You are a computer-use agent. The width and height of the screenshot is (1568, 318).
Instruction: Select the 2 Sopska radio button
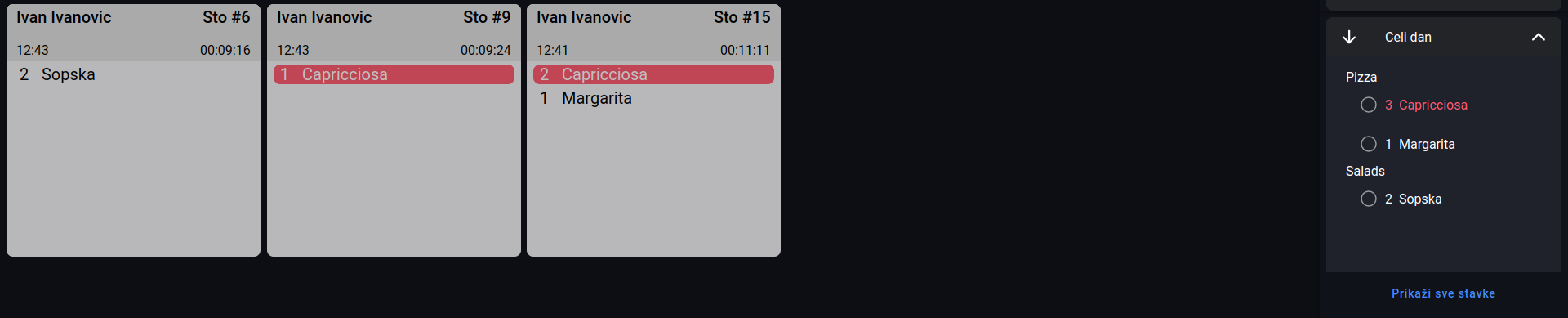pos(1369,199)
